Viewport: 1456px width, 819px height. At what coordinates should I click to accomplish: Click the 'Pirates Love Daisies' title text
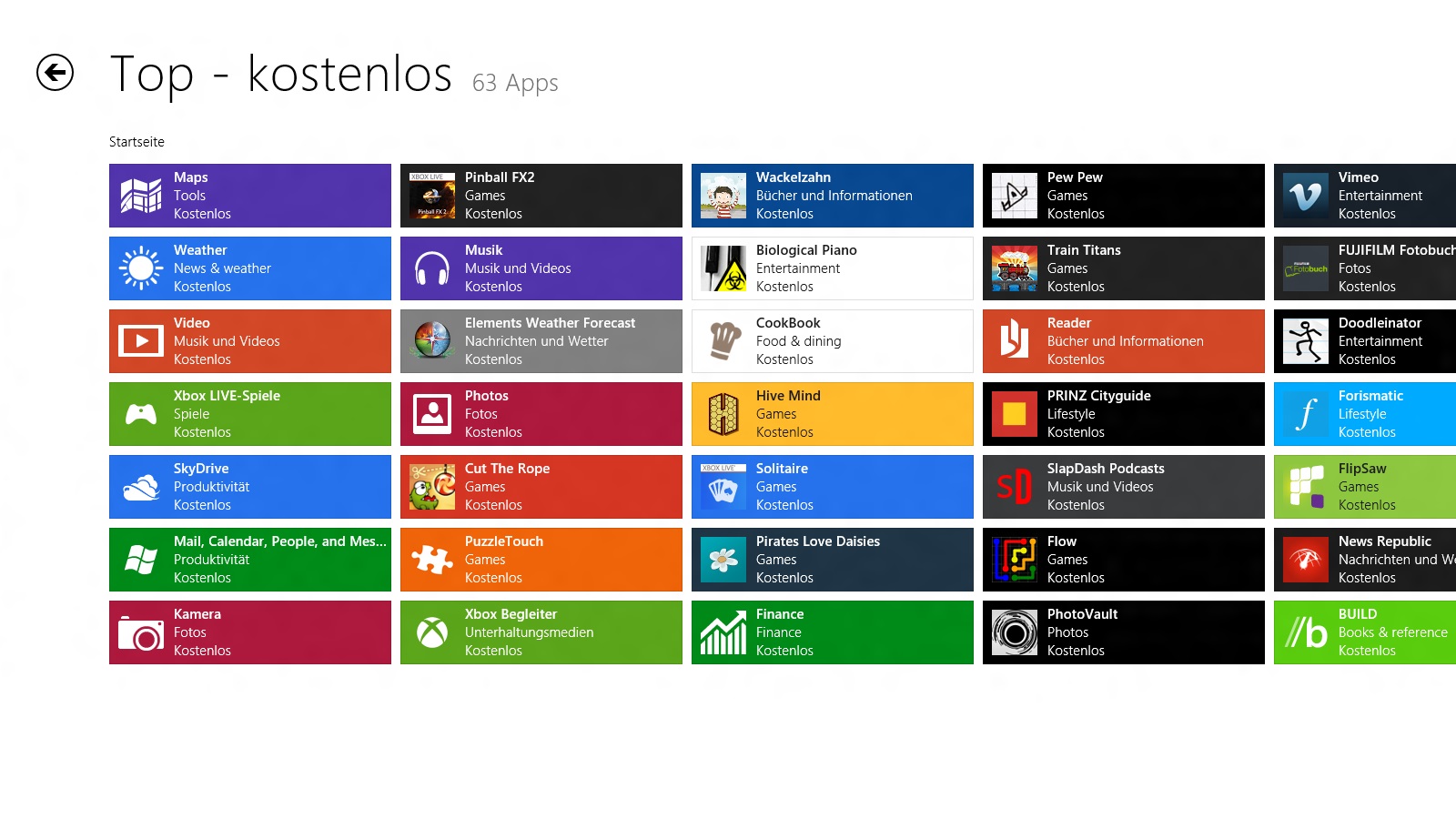tap(818, 541)
